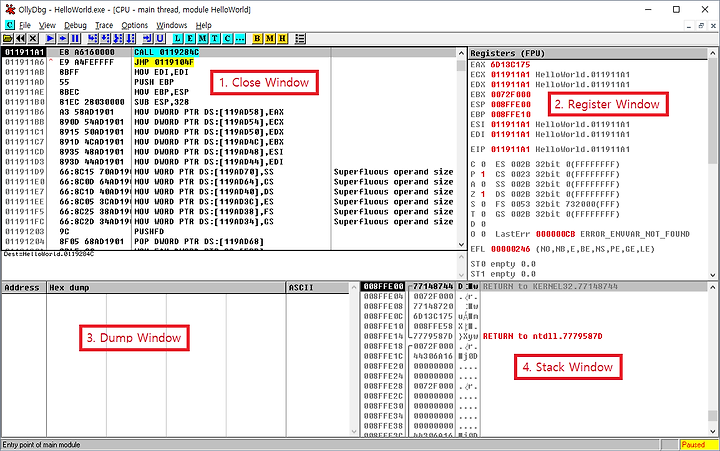
Task: Select address 011911B6 in the disassembly
Action: click(x=24, y=112)
